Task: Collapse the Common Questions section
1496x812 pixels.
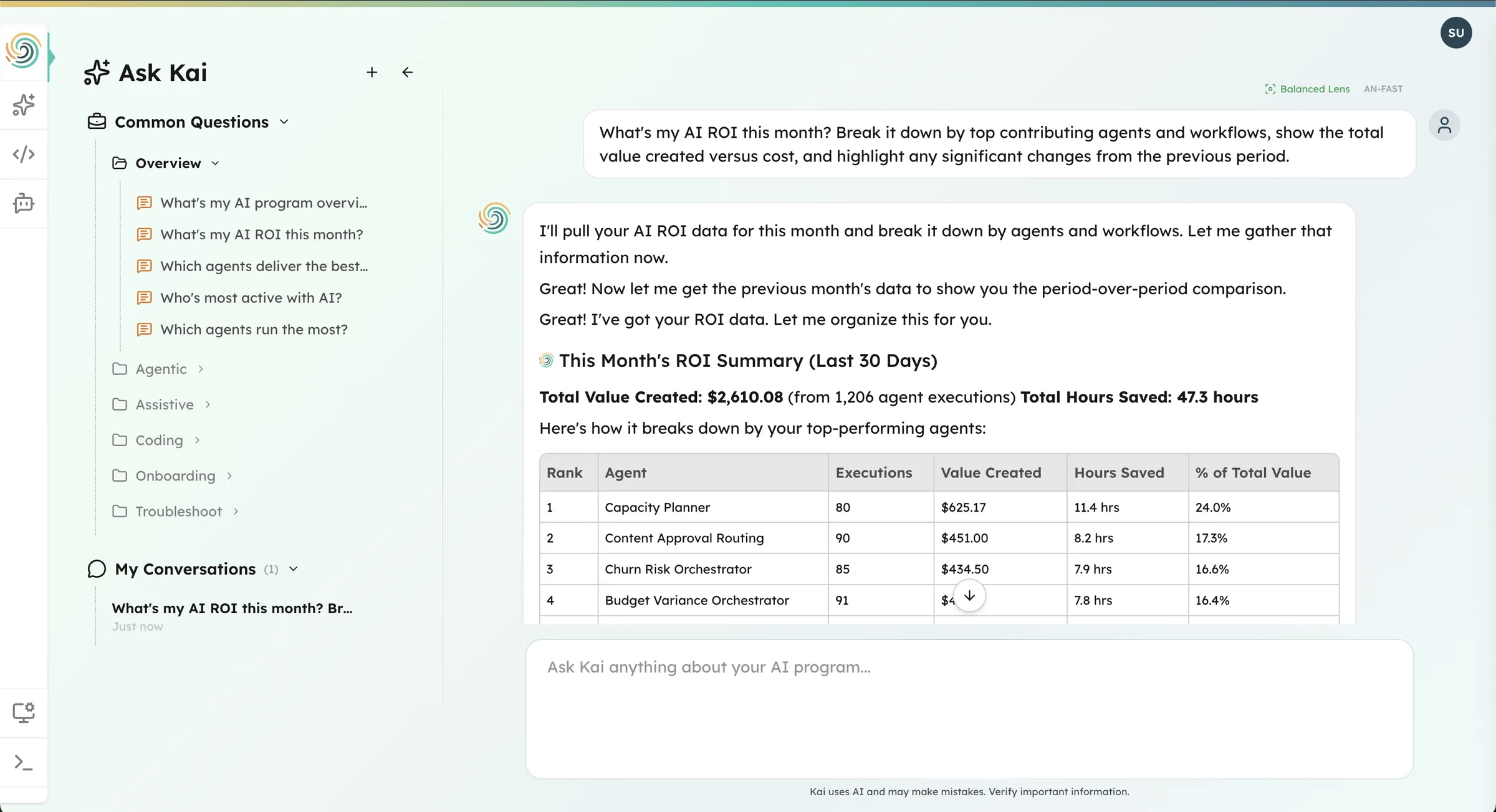Action: [191, 122]
